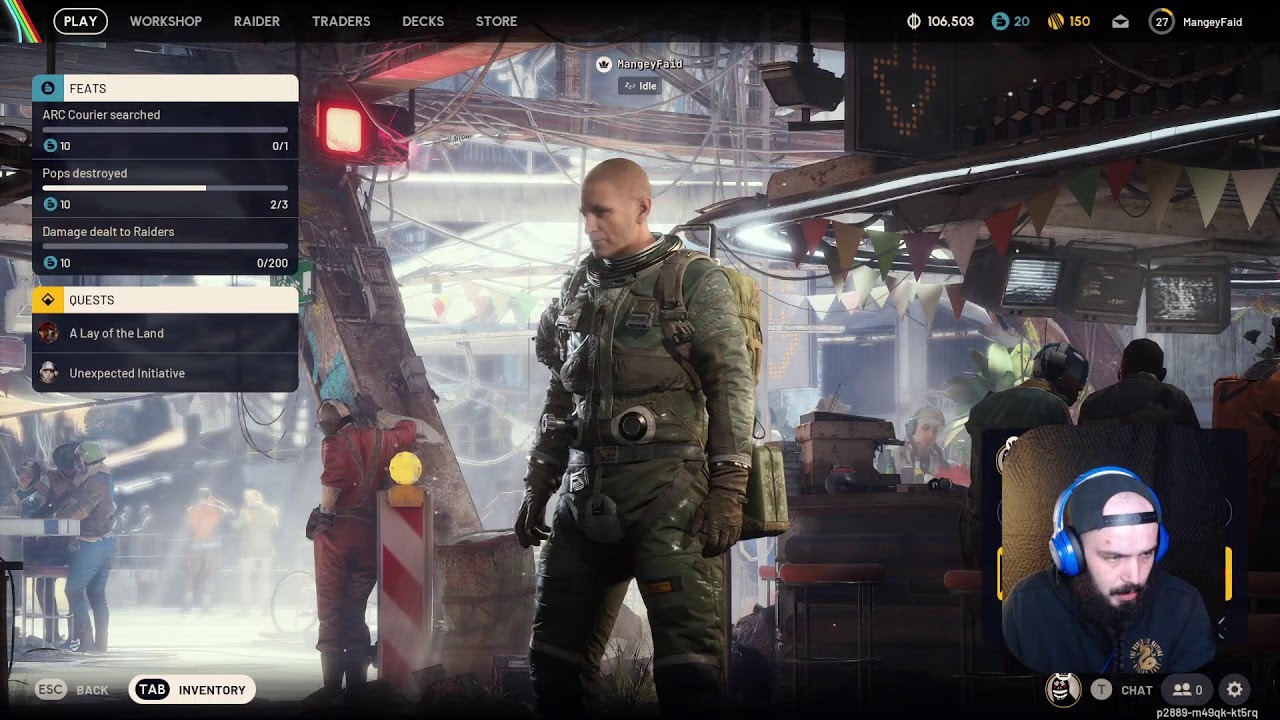
Task: Open the Traders tab
Action: [341, 21]
